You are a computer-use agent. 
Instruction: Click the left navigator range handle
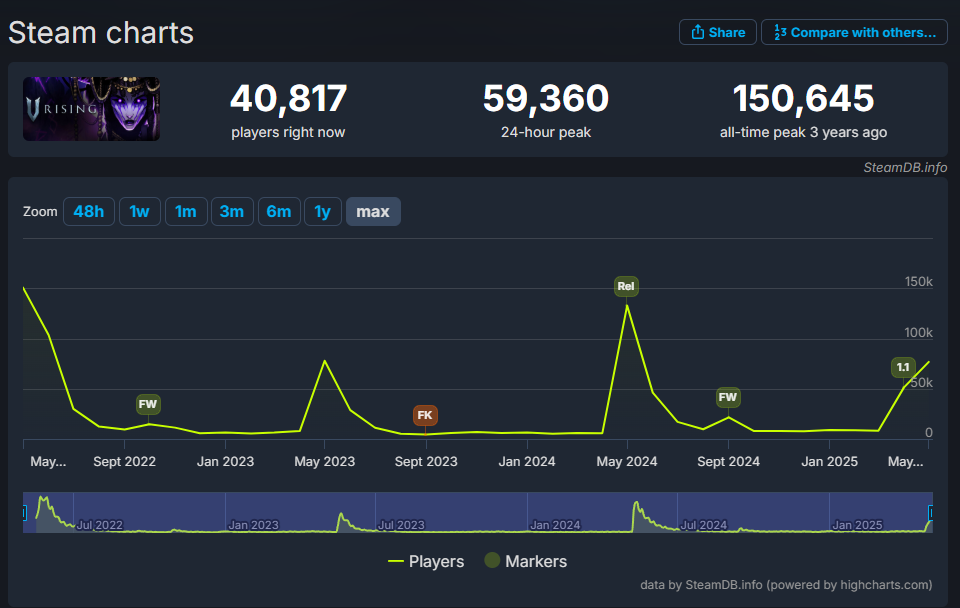tap(24, 513)
